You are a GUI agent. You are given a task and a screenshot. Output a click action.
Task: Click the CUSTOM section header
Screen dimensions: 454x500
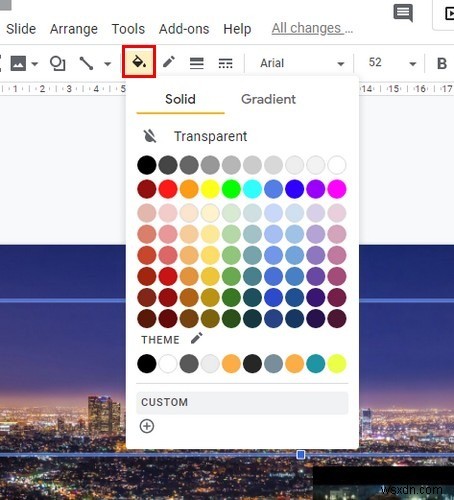[242, 402]
